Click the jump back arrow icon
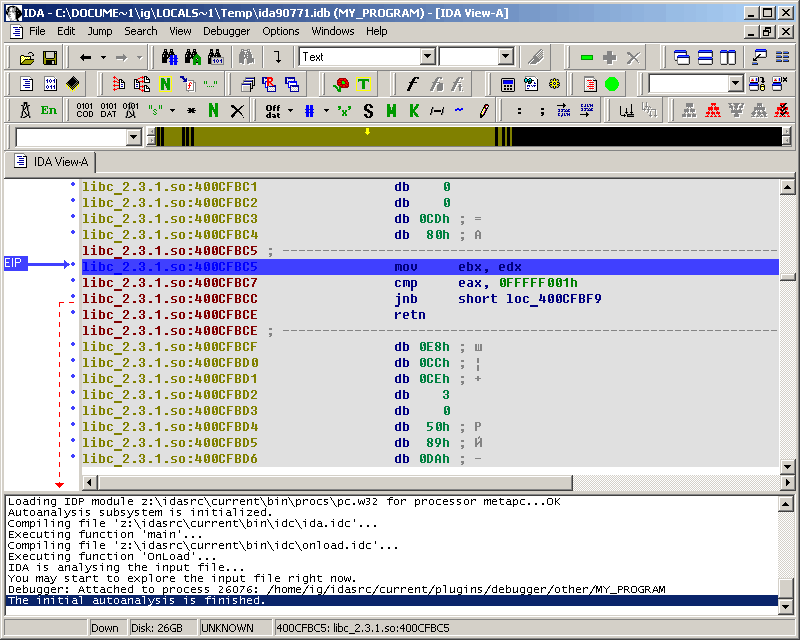 coord(85,57)
